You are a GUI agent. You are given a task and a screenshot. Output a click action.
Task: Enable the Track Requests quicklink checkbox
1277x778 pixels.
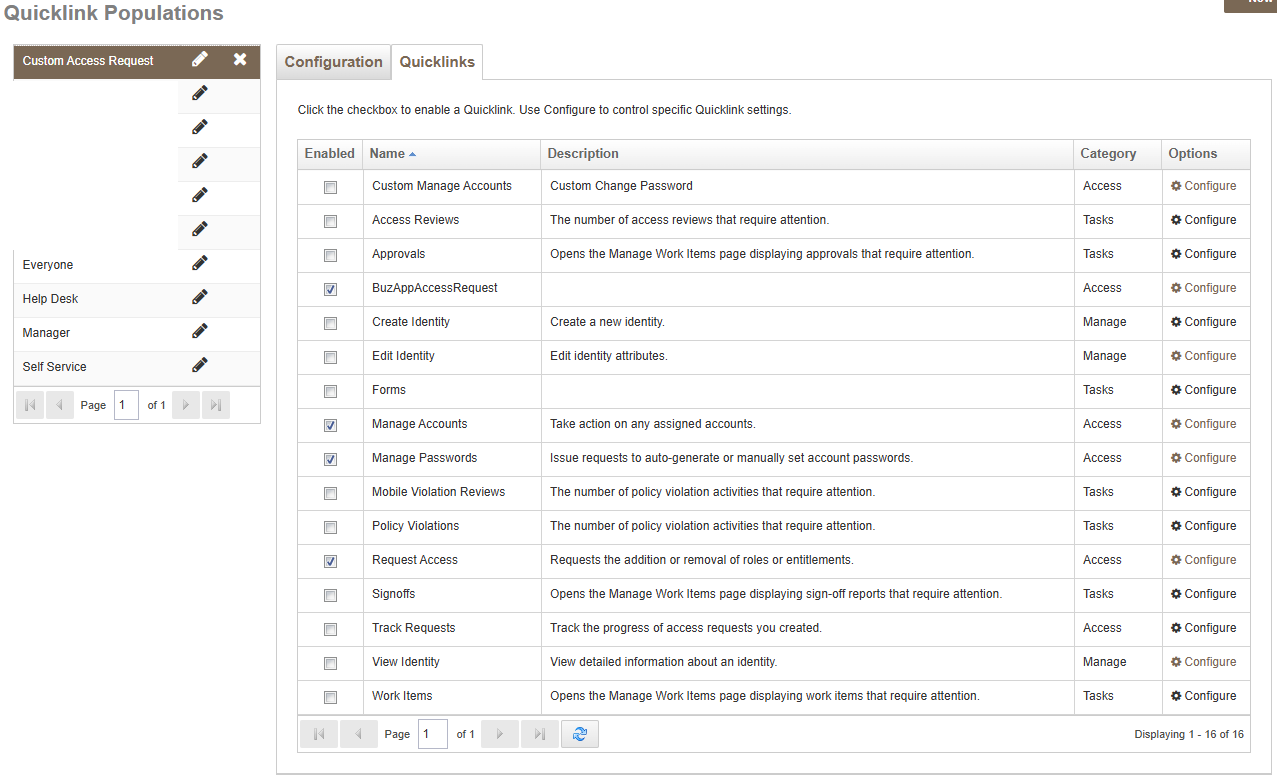coord(330,629)
